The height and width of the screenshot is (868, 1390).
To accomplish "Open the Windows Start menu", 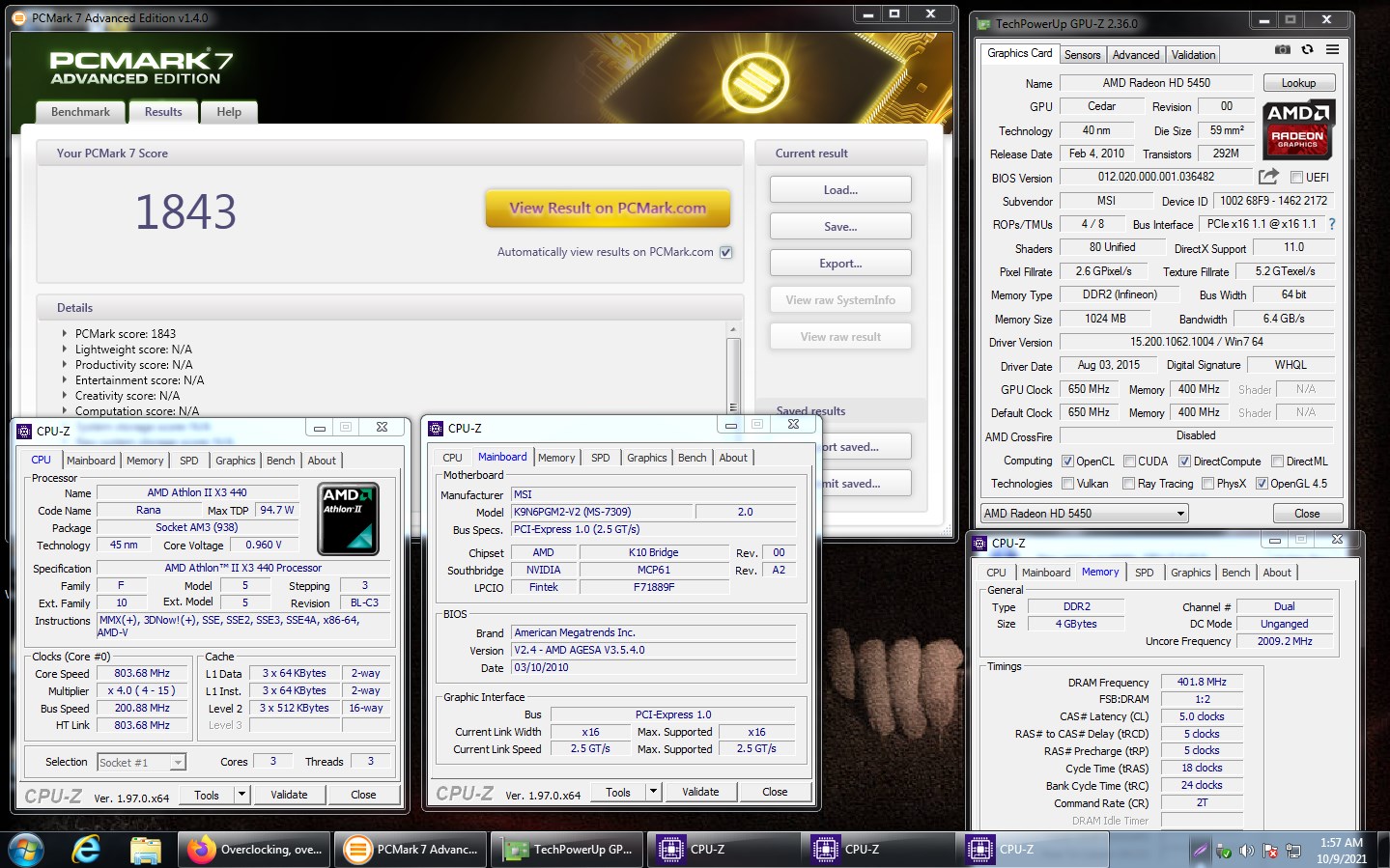I will 25,850.
